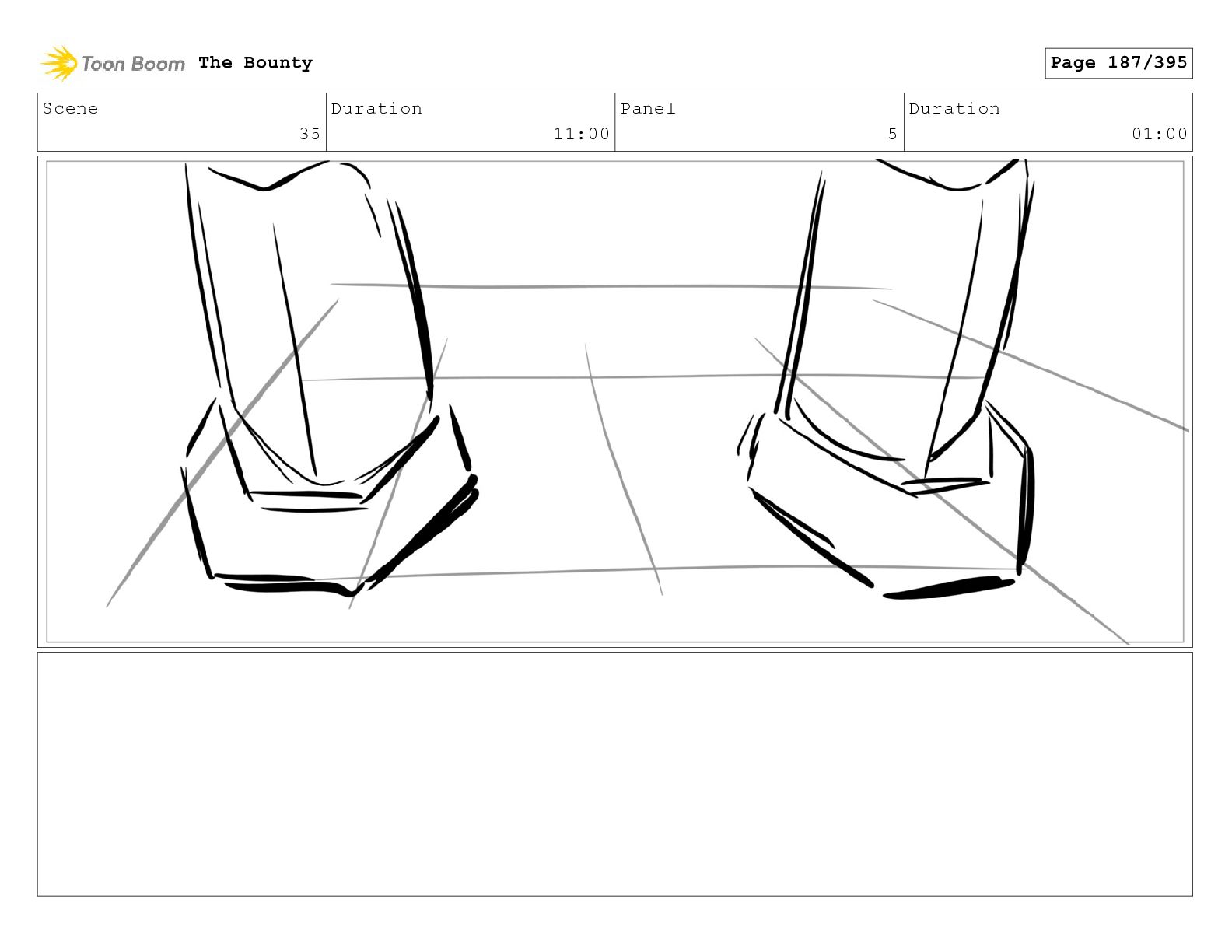Click the storyboard panel drawing of boots
Screen dimensions: 1232x952
coord(615,401)
